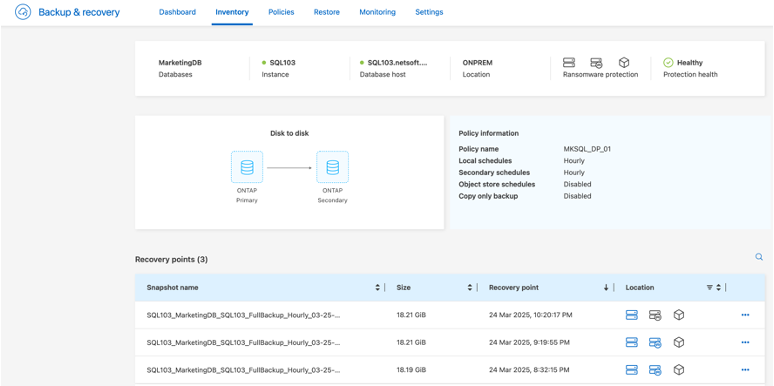Open actions menu for 9:19:55 PM recovery point

point(745,342)
